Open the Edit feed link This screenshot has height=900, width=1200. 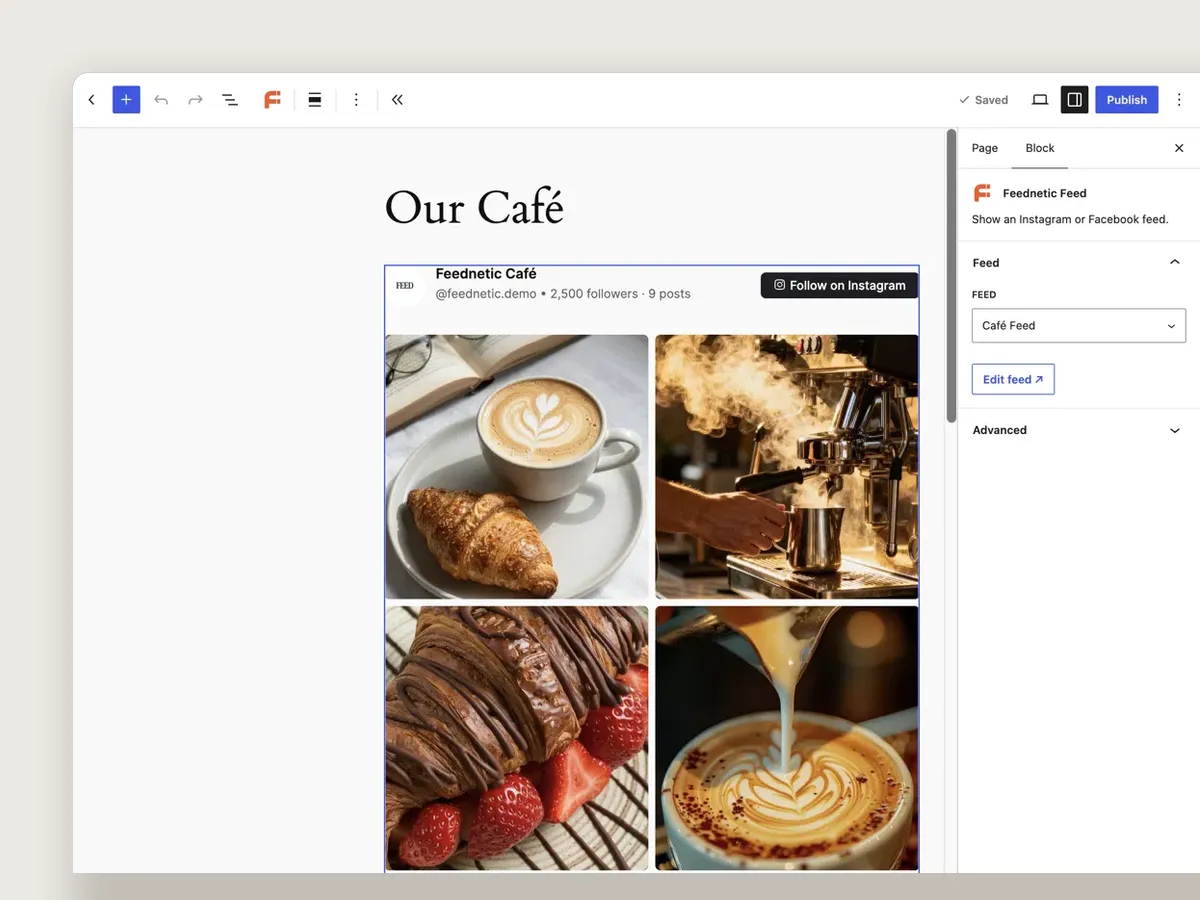1013,379
